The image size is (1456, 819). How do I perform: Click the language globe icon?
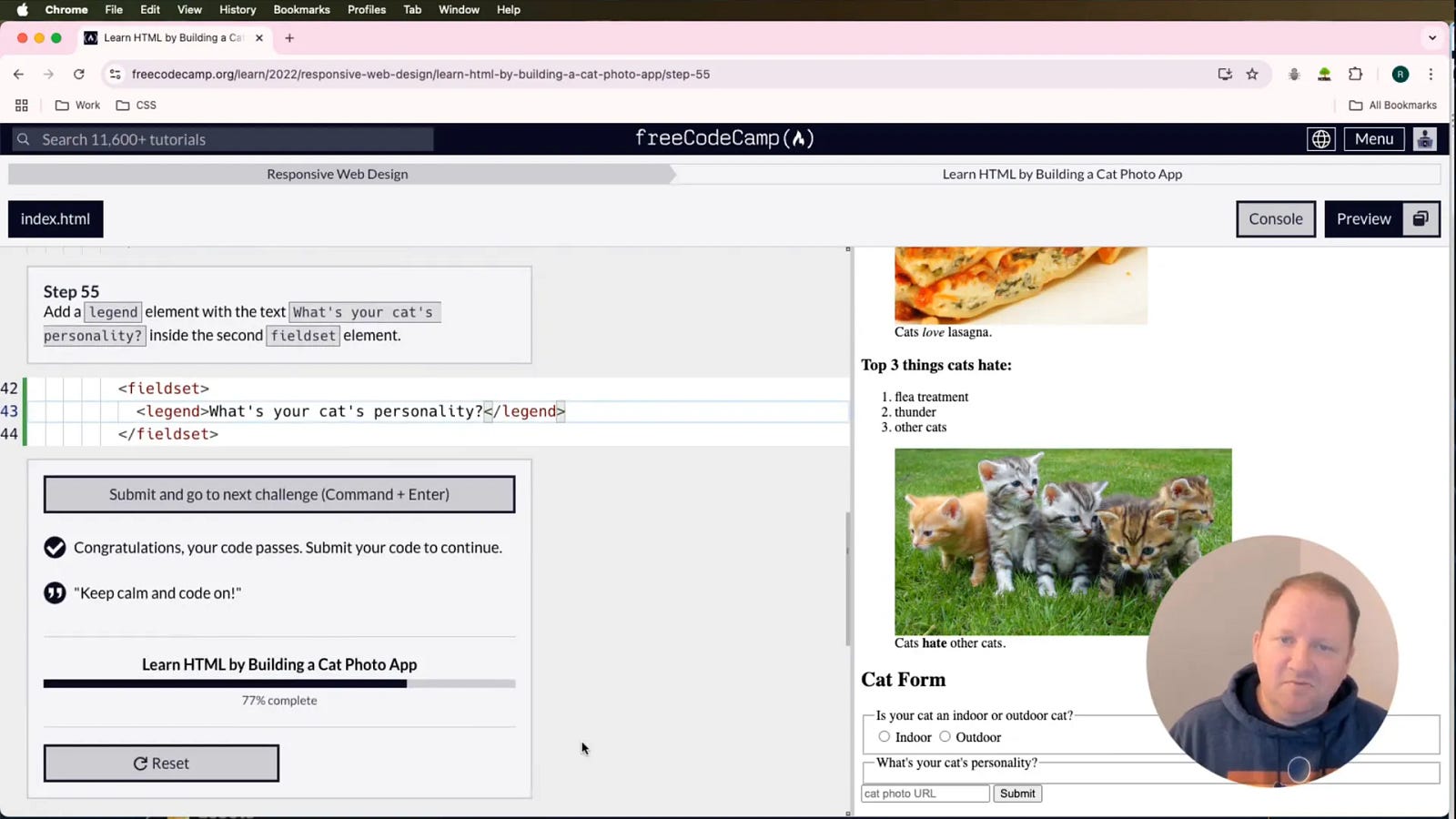(1320, 139)
